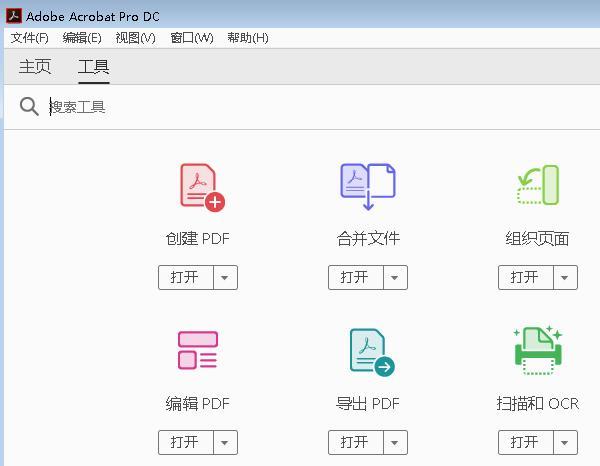Click 打开 button under 编辑 PDF

coord(186,443)
